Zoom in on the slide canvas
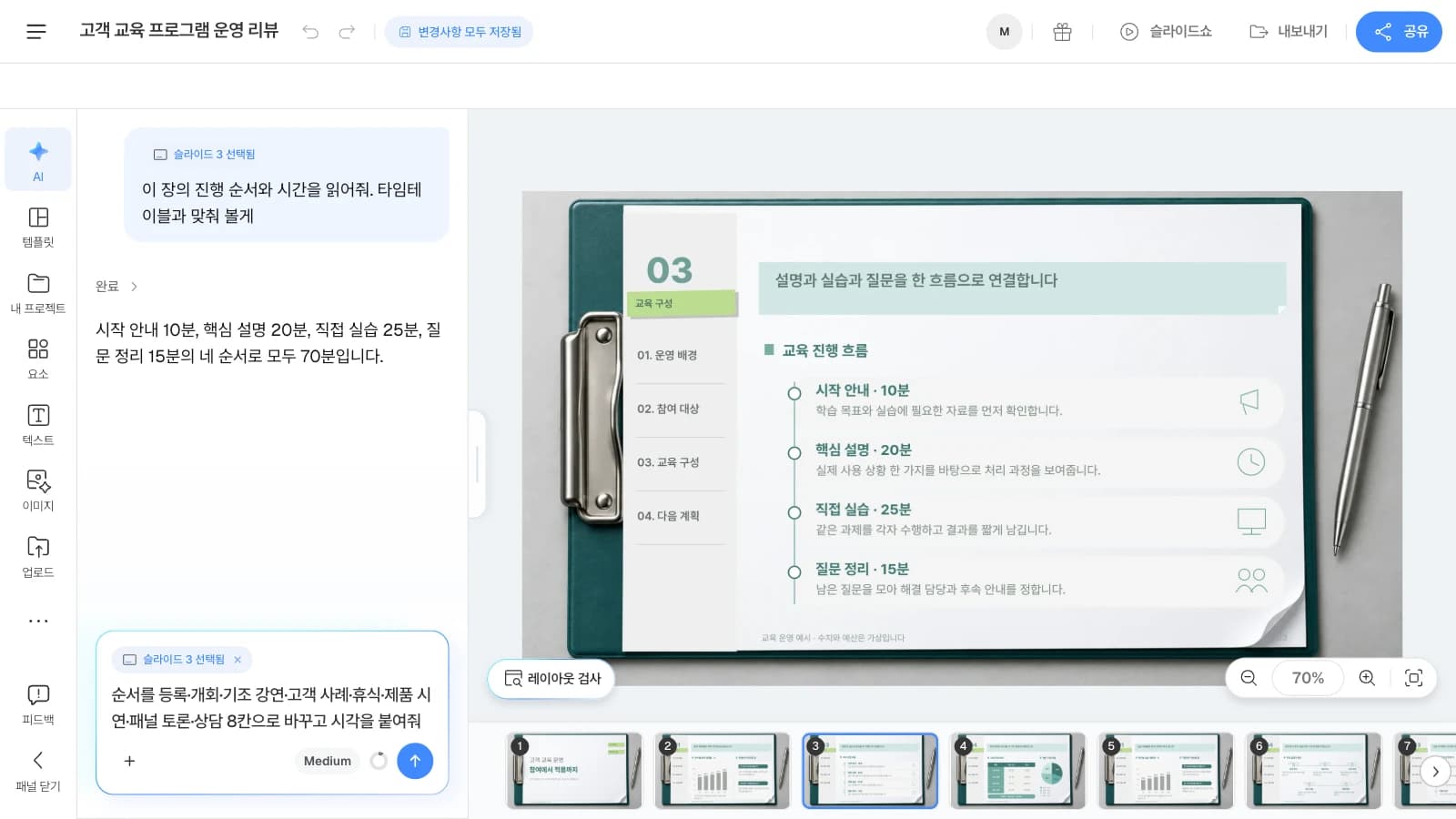The image size is (1456, 819). 1367,678
